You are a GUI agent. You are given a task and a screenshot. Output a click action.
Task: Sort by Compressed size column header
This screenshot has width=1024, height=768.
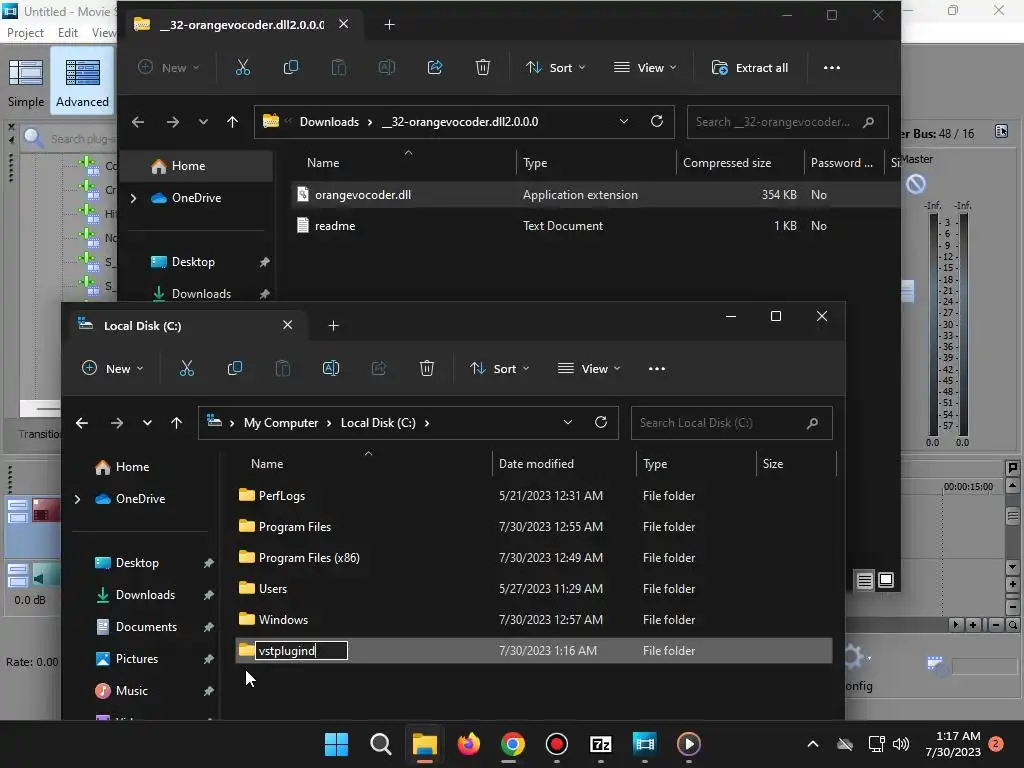(726, 163)
